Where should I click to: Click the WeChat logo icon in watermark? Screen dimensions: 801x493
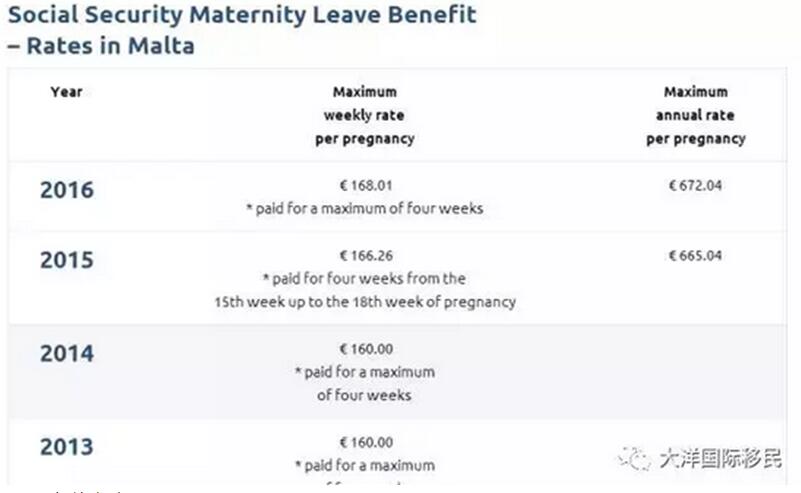(x=634, y=457)
